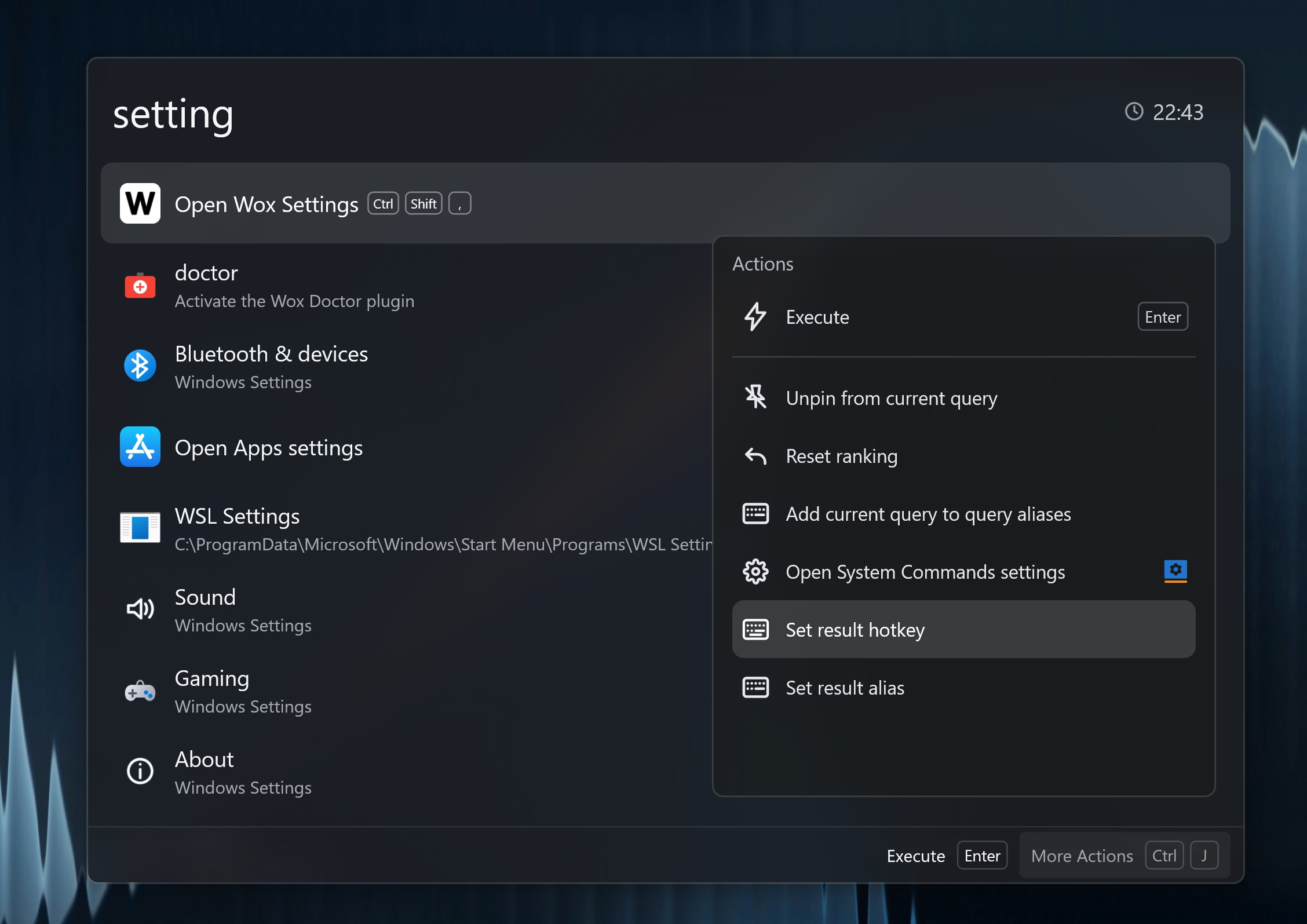Click the Wox W logo icon
The image size is (1307, 924).
point(140,203)
